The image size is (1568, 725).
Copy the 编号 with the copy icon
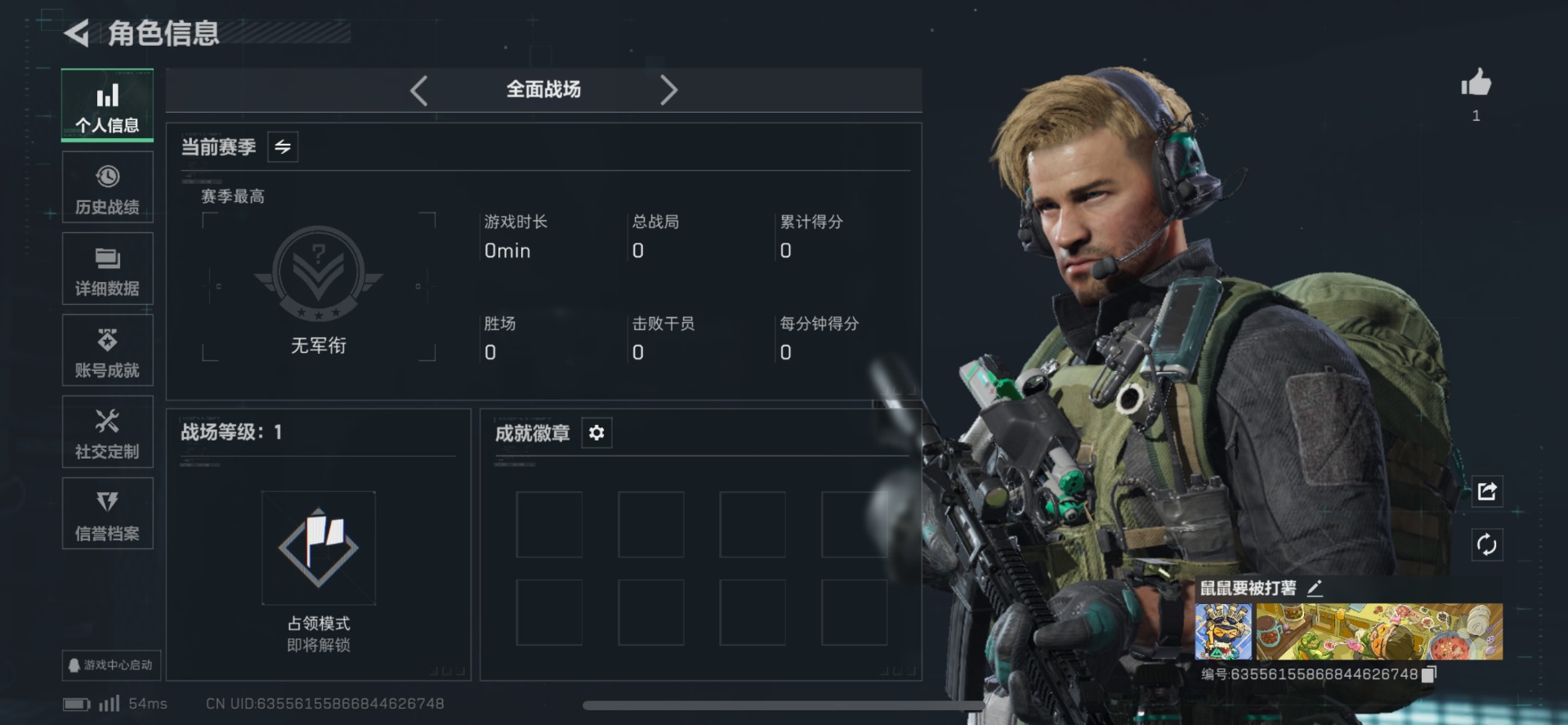pos(1429,674)
